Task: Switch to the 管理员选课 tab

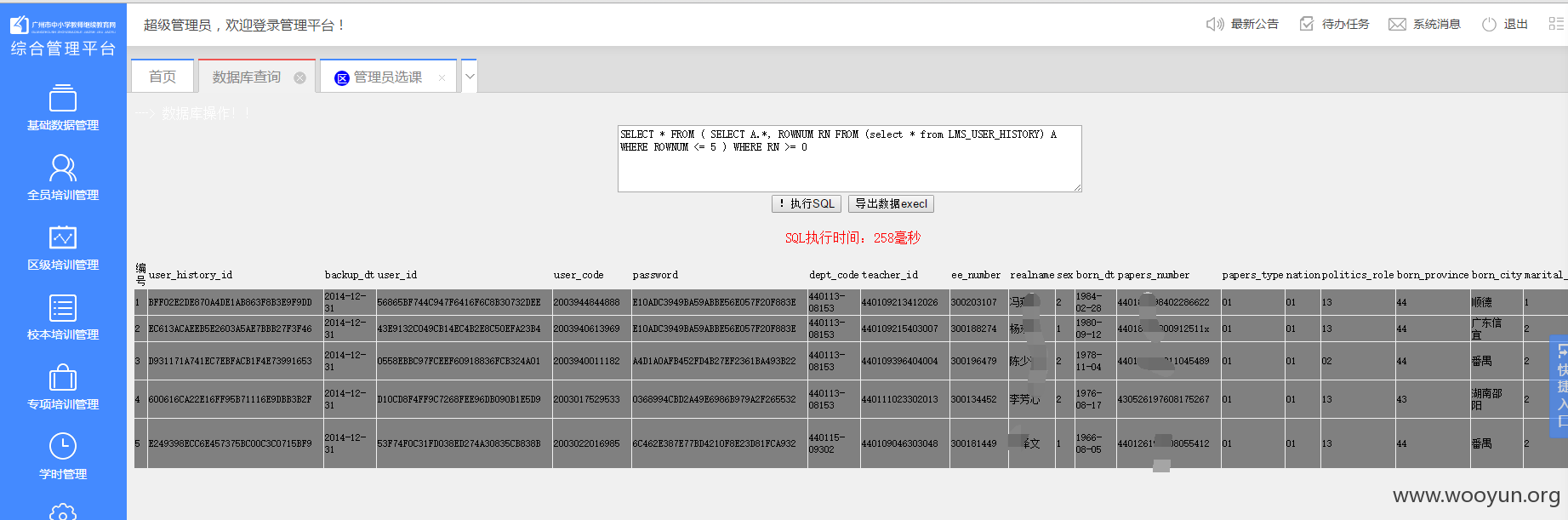Action: [389, 77]
